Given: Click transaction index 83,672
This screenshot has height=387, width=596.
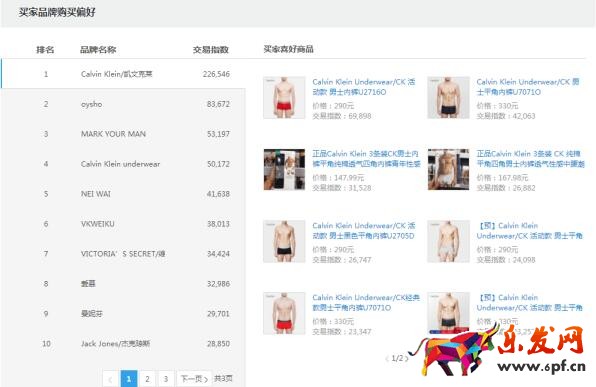Looking at the screenshot, I should (218, 104).
